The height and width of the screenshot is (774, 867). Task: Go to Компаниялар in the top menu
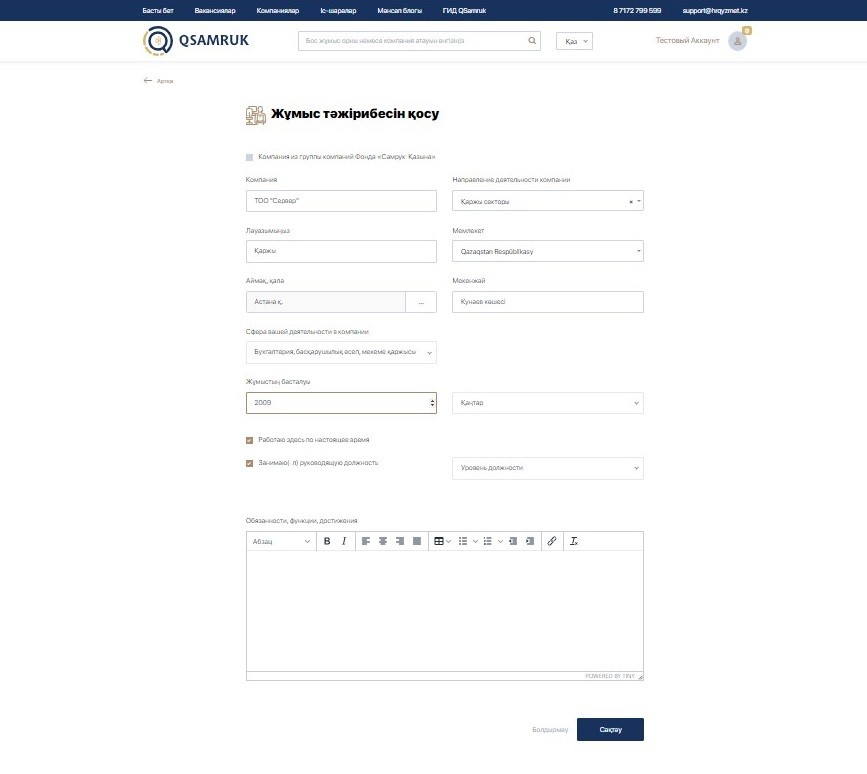(x=277, y=10)
